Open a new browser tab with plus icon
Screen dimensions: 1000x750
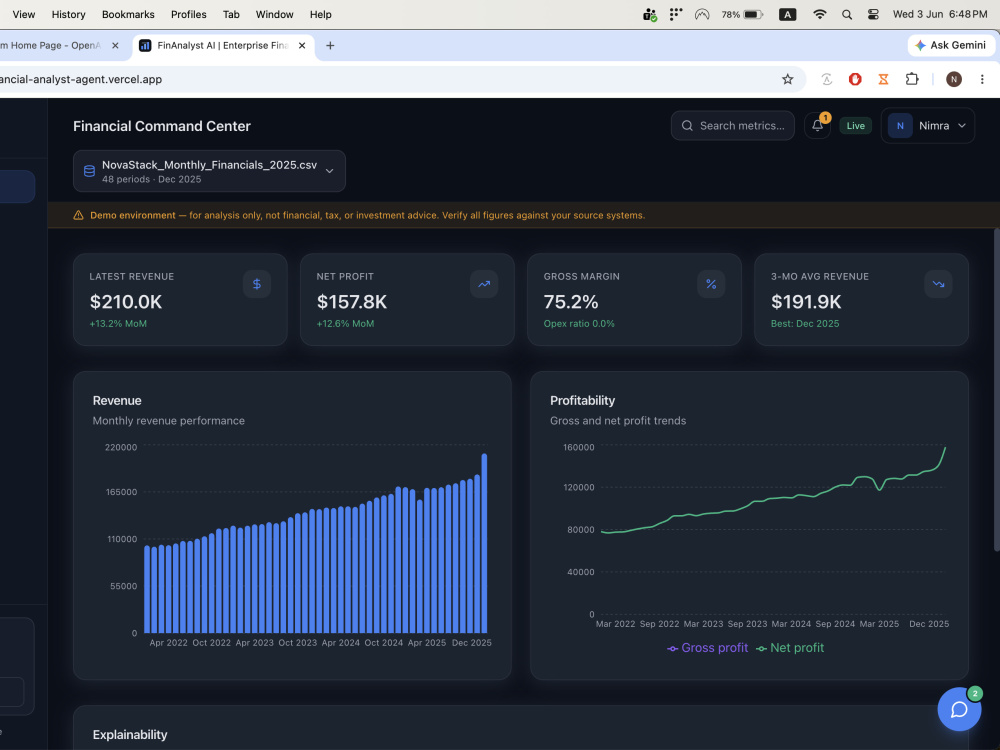pyautogui.click(x=330, y=45)
